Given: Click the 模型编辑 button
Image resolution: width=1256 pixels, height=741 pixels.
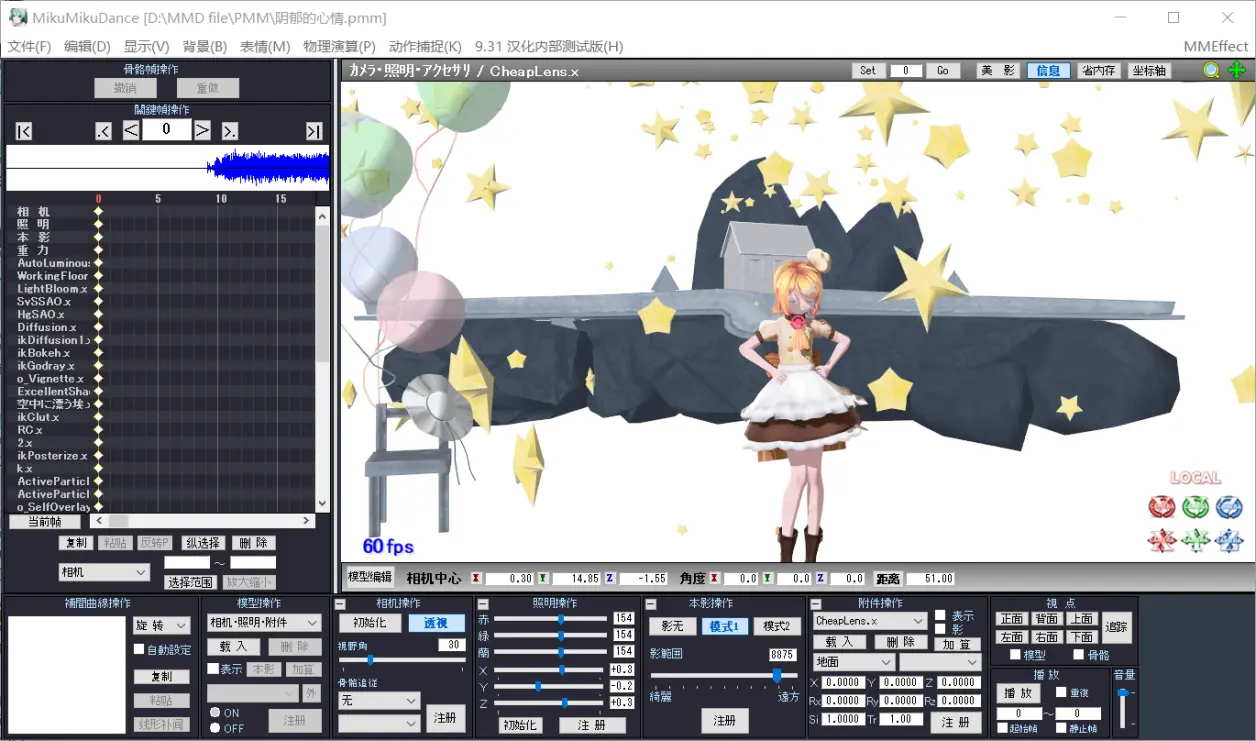Looking at the screenshot, I should tap(369, 577).
